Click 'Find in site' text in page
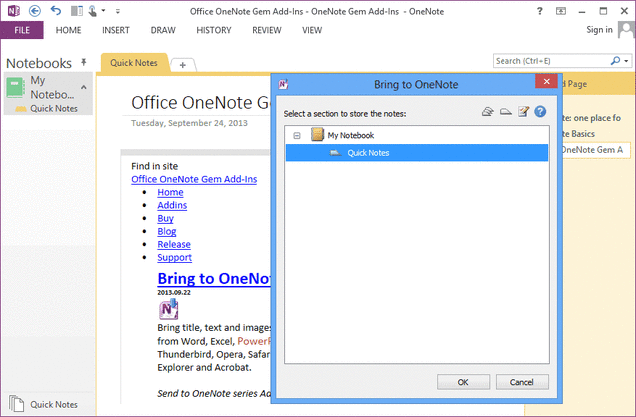This screenshot has width=636, height=417. (155, 166)
